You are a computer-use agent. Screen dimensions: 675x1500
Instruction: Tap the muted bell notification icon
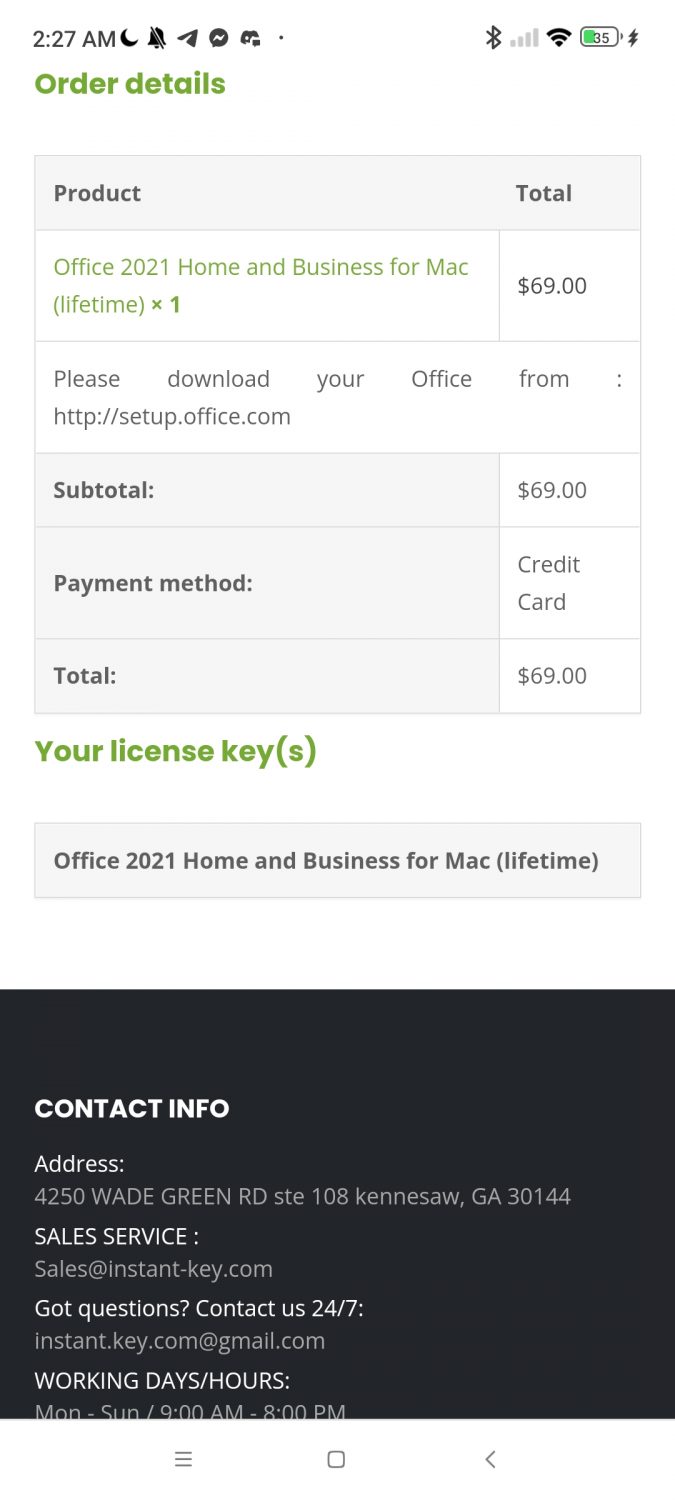(x=157, y=39)
